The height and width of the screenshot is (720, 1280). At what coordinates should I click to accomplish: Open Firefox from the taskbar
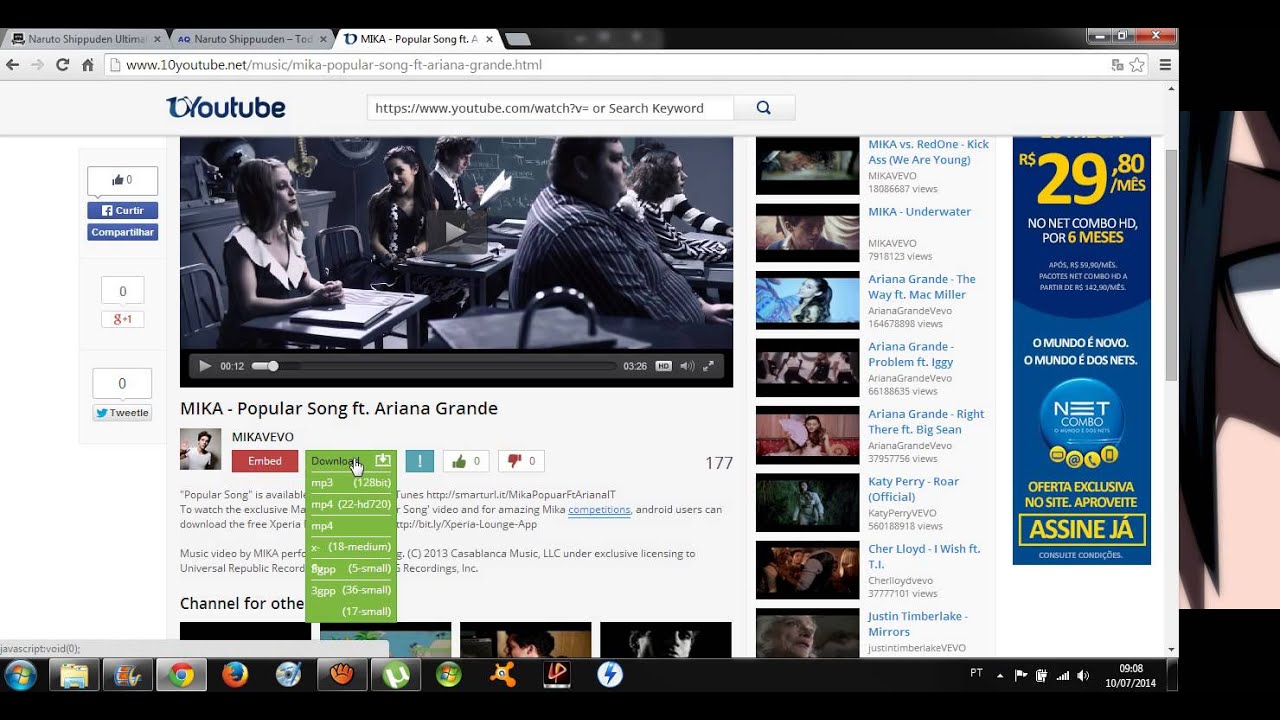click(x=235, y=675)
